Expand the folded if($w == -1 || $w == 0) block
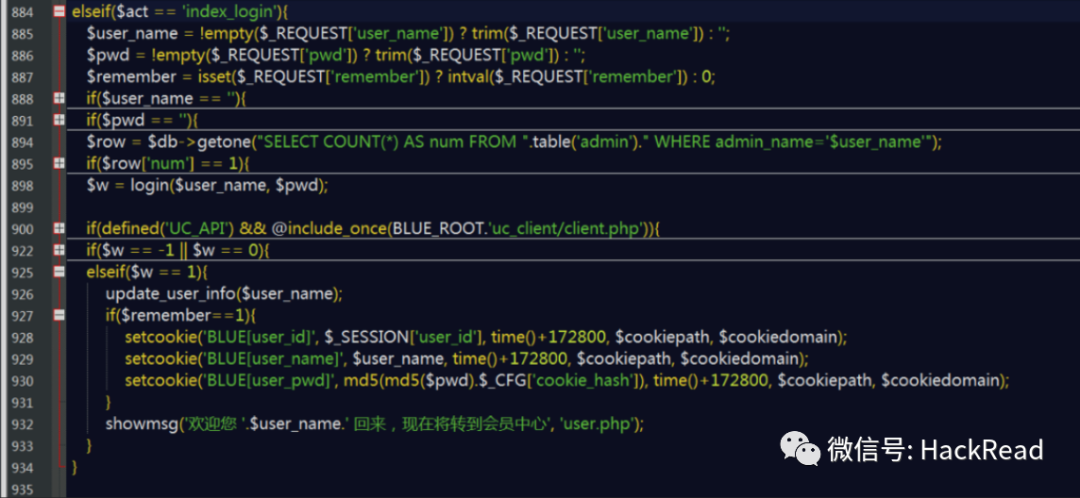This screenshot has height=498, width=1080. pos(59,249)
